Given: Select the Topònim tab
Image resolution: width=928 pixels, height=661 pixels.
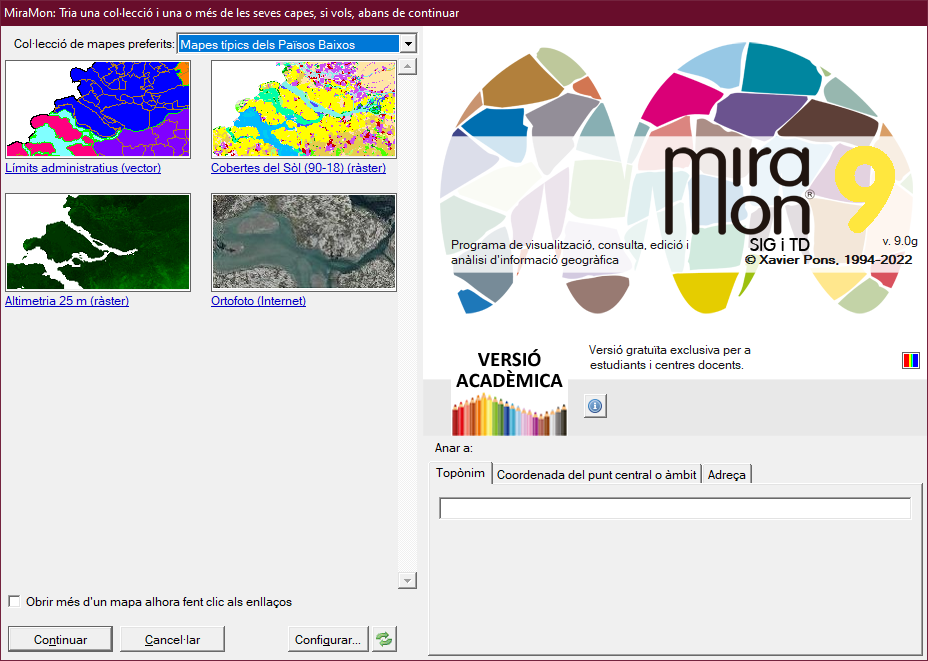Looking at the screenshot, I should [x=460, y=473].
